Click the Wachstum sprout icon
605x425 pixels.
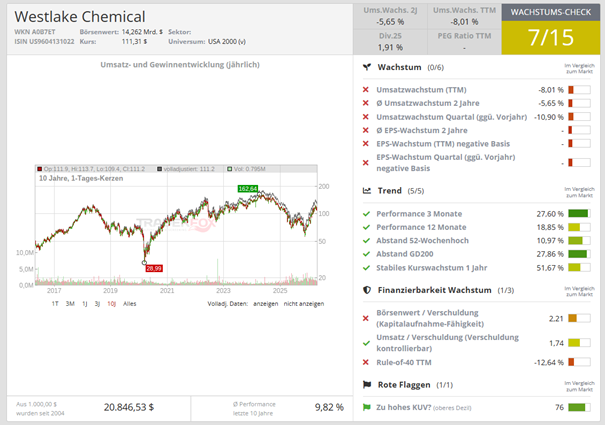(x=367, y=67)
